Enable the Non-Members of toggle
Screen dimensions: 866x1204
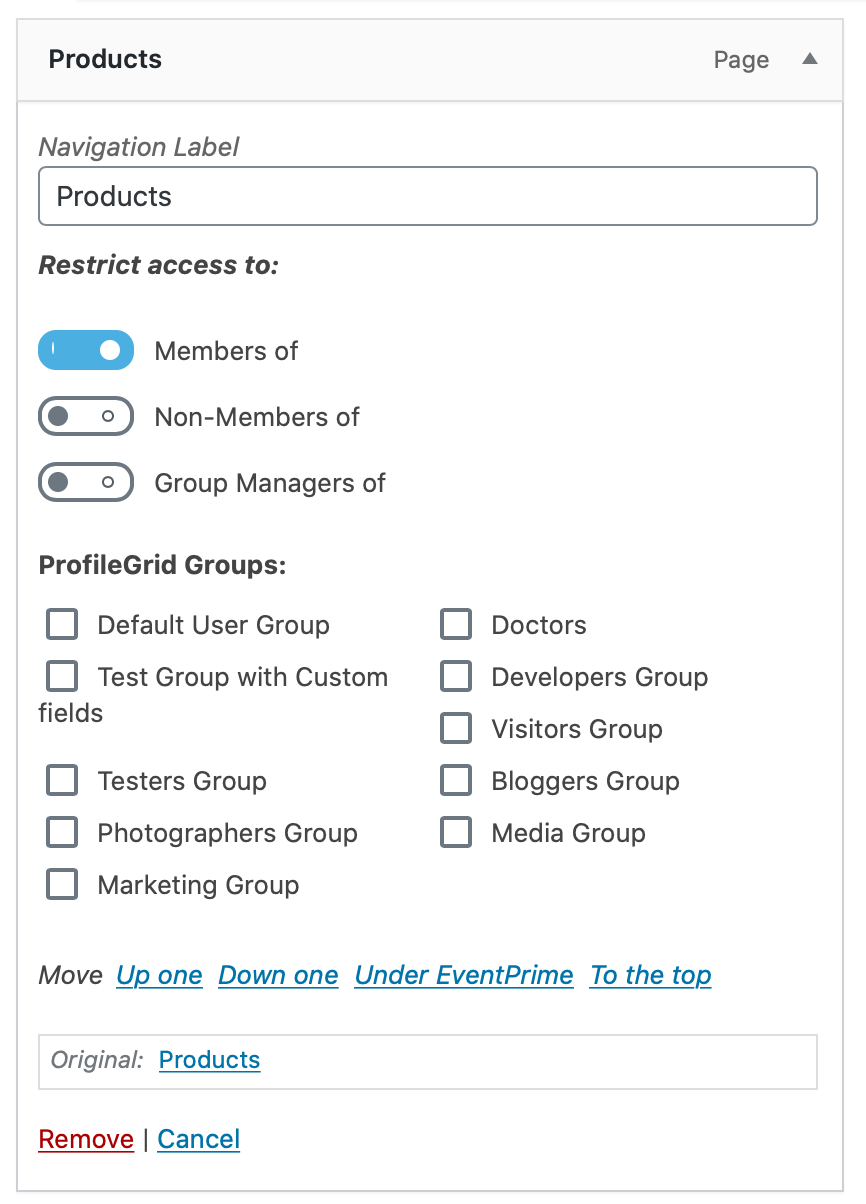(x=85, y=416)
